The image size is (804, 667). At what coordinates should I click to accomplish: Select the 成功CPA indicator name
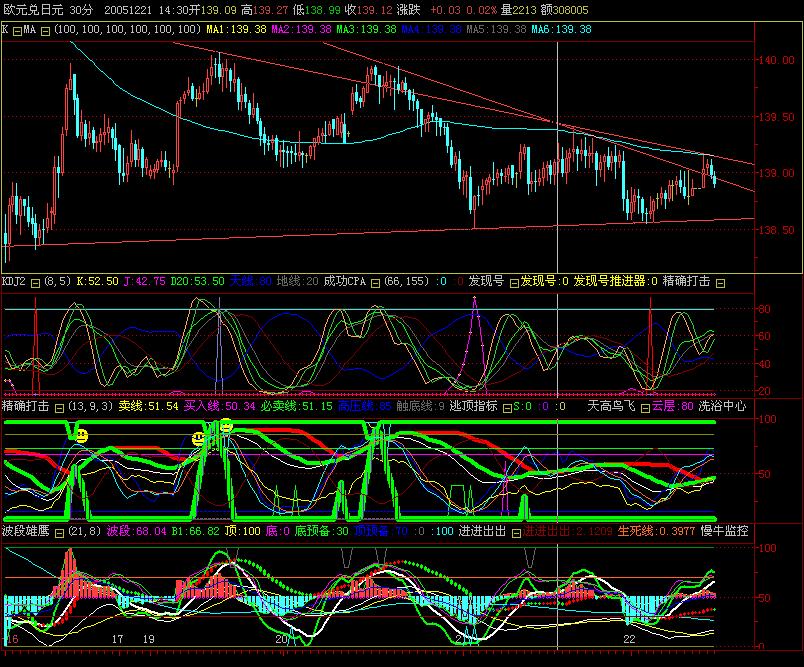(x=345, y=281)
